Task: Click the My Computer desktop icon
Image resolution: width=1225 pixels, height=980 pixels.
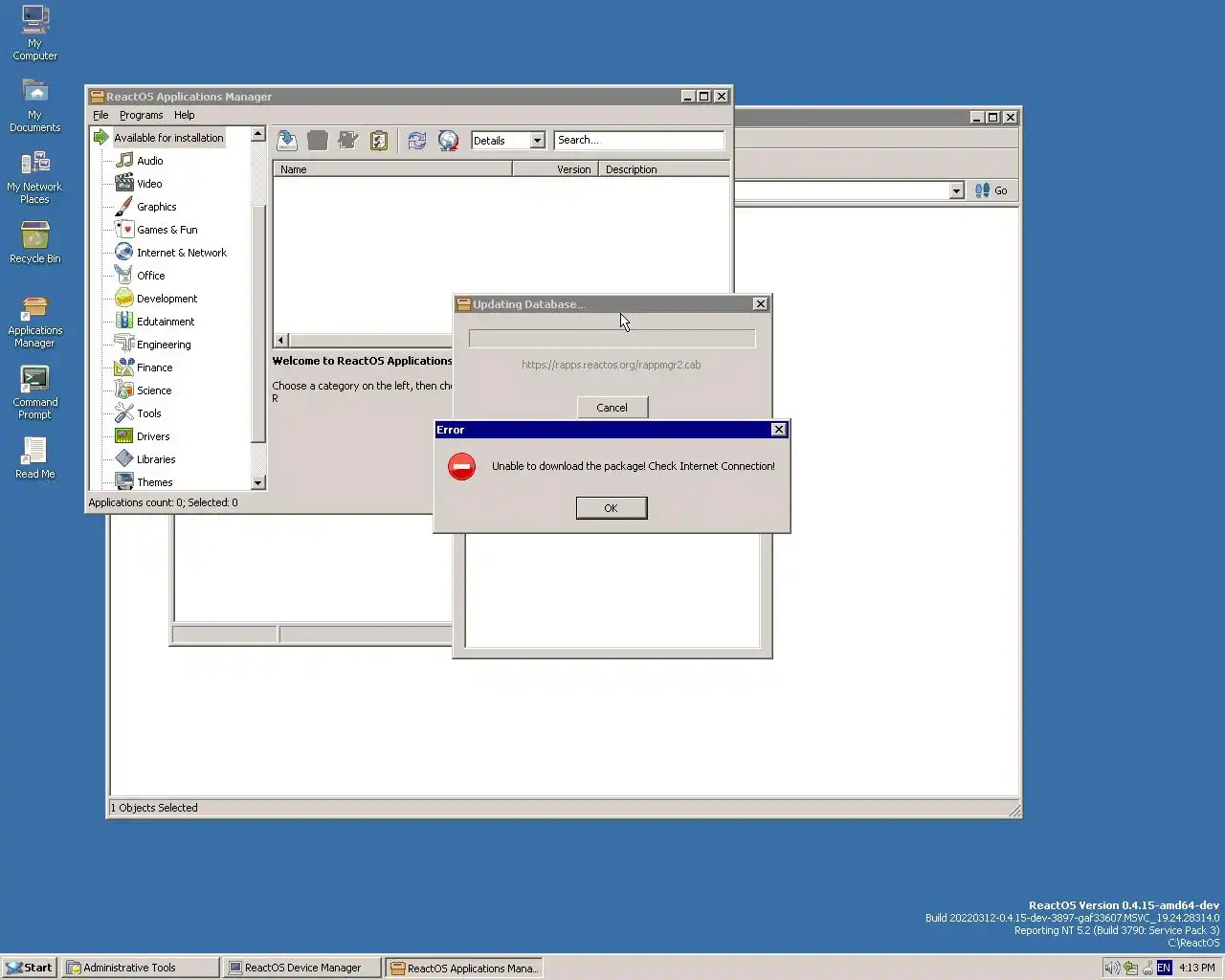Action: [34, 33]
